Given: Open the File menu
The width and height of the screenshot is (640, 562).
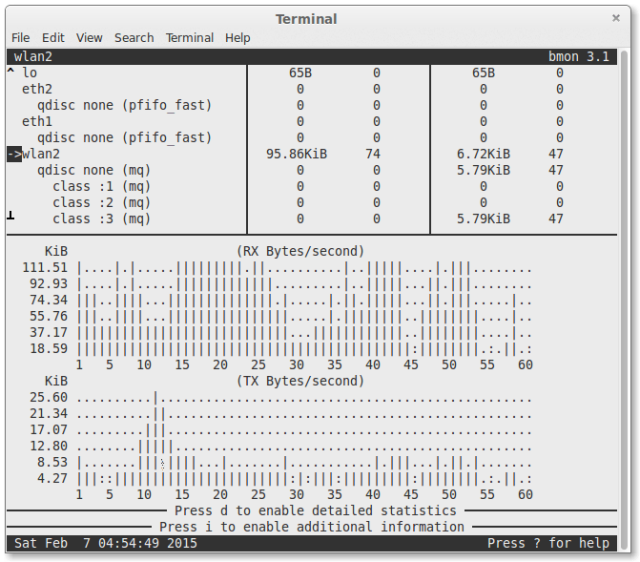Looking at the screenshot, I should coord(20,38).
